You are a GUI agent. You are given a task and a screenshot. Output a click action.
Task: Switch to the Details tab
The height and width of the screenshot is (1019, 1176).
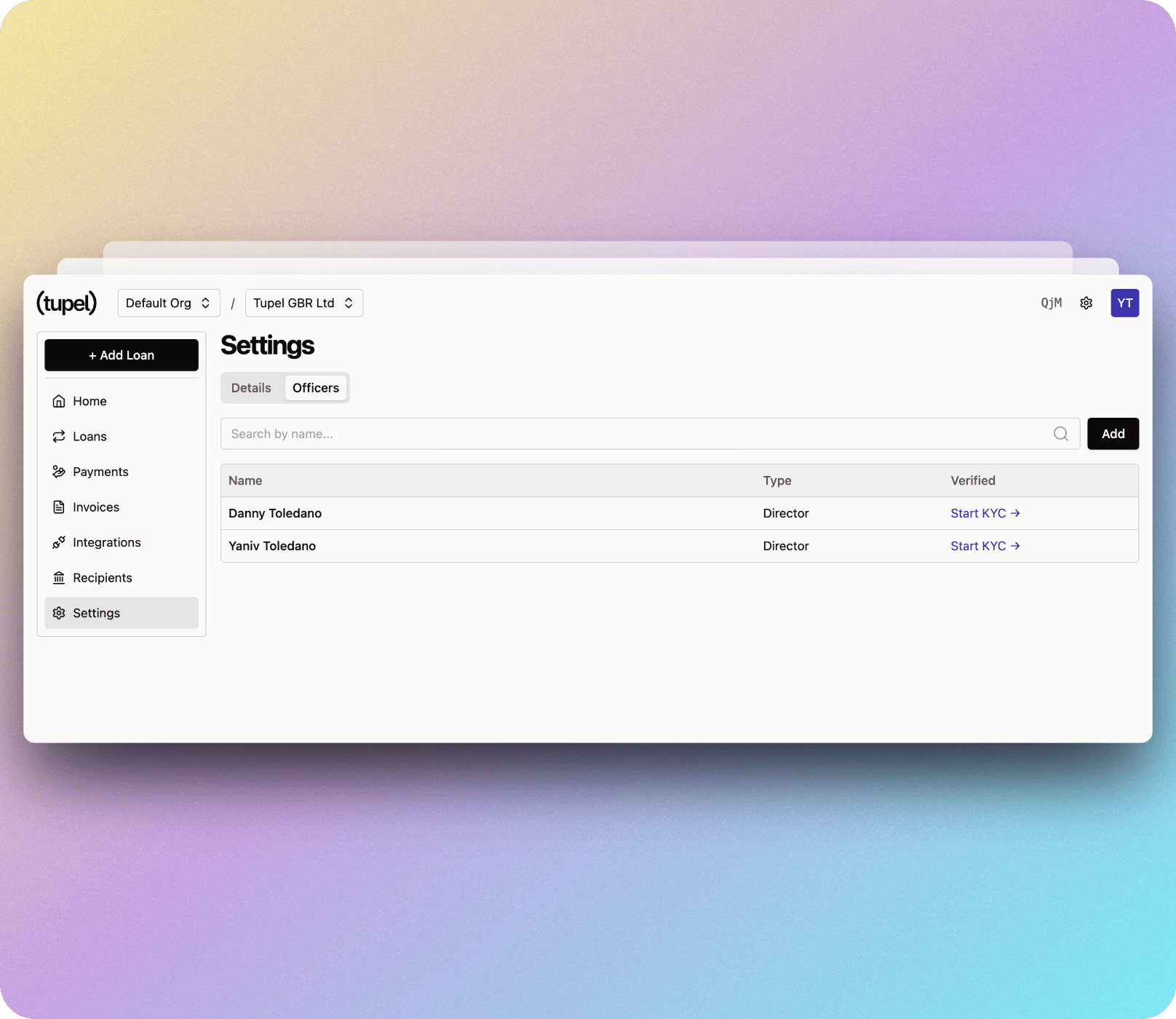[x=251, y=388]
